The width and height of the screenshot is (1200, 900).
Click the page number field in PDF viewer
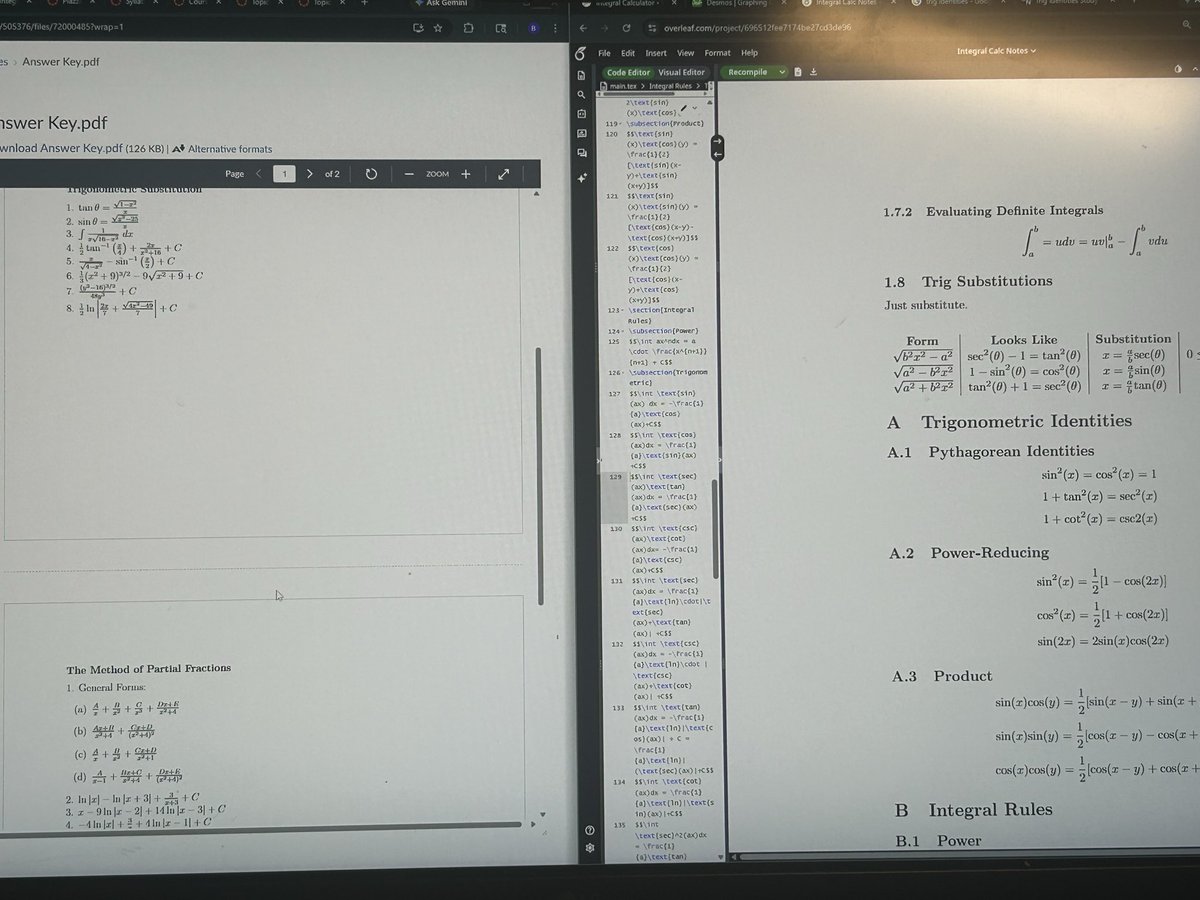click(286, 174)
